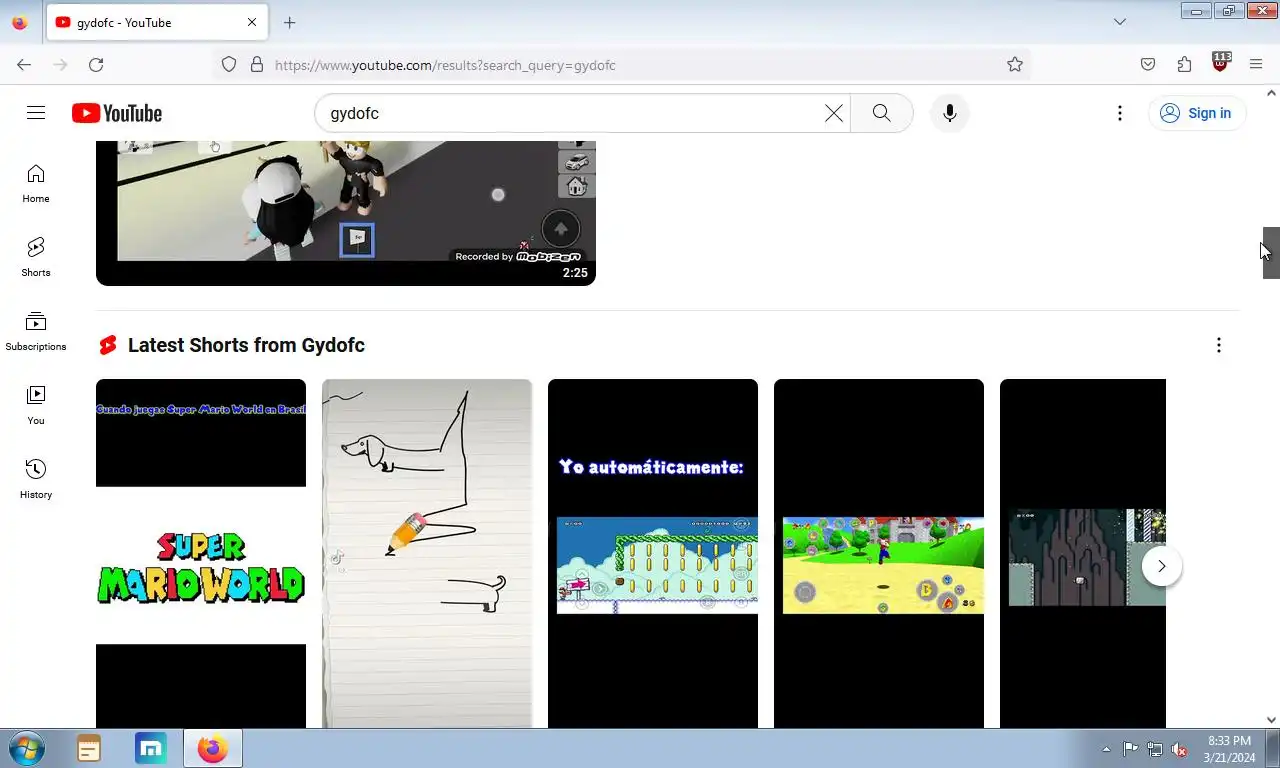Viewport: 1280px width, 768px height.
Task: Open options menu for Latest Shorts section
Action: pos(1218,345)
